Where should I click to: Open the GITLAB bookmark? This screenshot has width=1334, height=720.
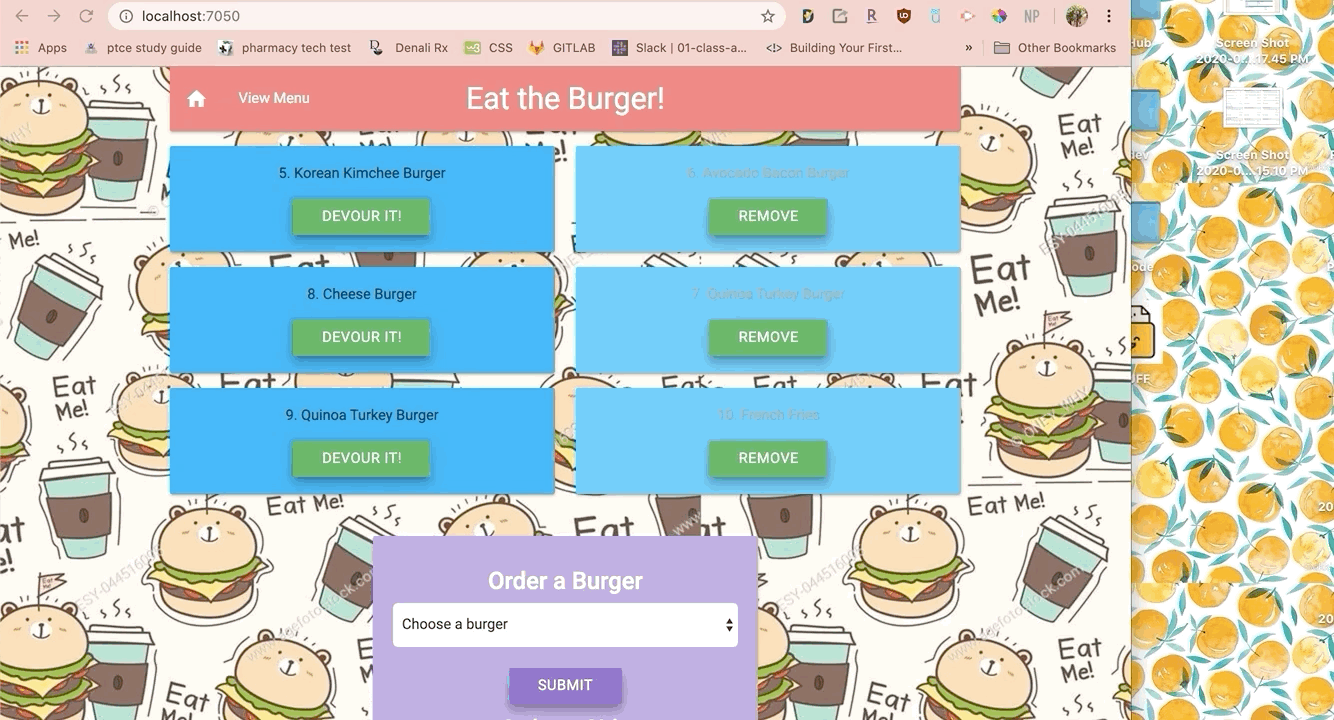click(x=563, y=48)
